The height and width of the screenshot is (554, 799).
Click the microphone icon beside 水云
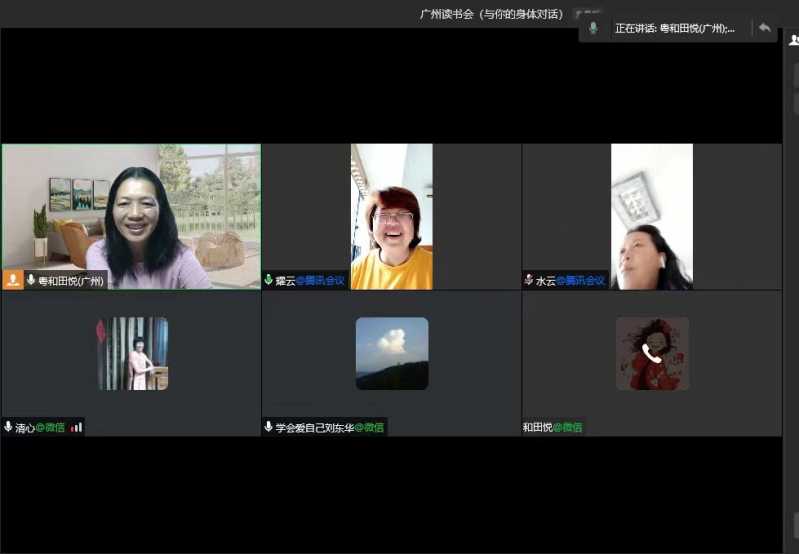pos(528,281)
